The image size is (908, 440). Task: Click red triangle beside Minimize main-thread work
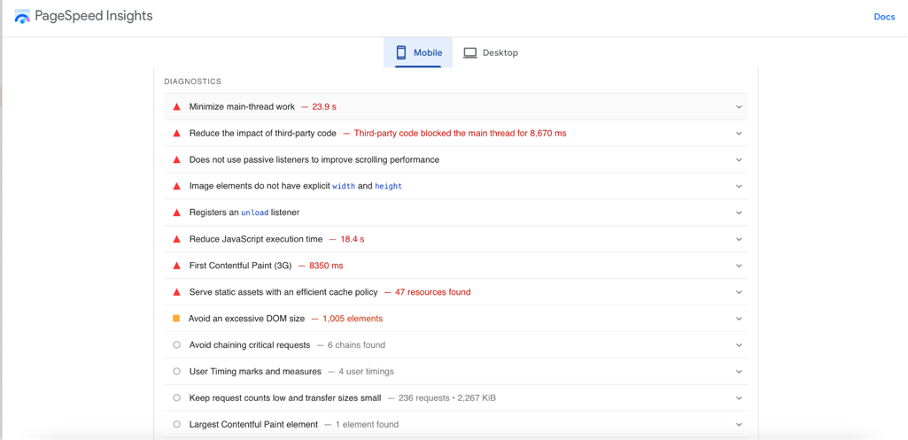coord(177,107)
